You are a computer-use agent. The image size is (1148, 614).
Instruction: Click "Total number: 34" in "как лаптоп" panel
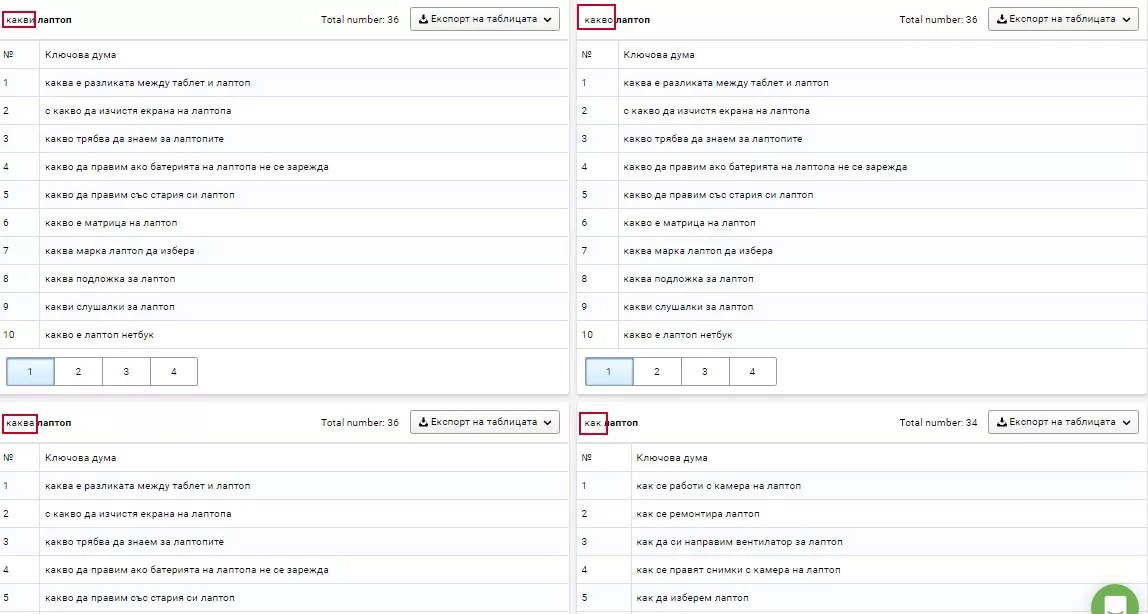(938, 423)
